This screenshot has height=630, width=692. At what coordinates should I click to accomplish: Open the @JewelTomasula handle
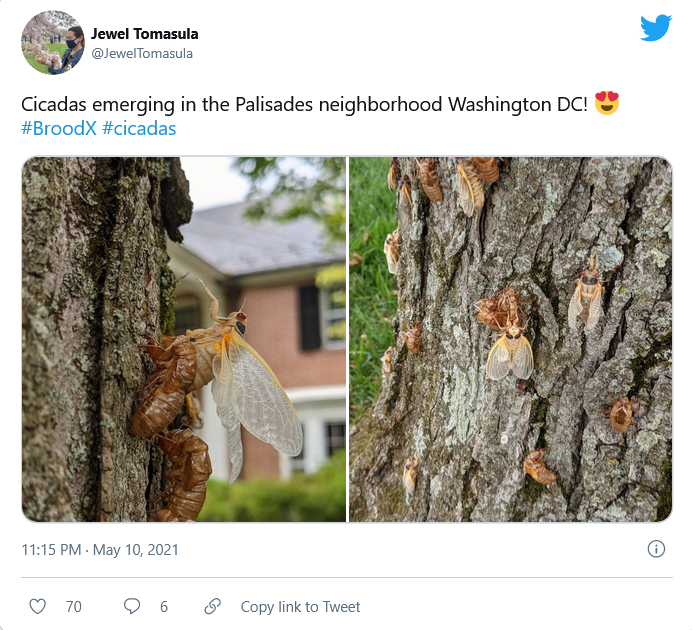pyautogui.click(x=142, y=53)
